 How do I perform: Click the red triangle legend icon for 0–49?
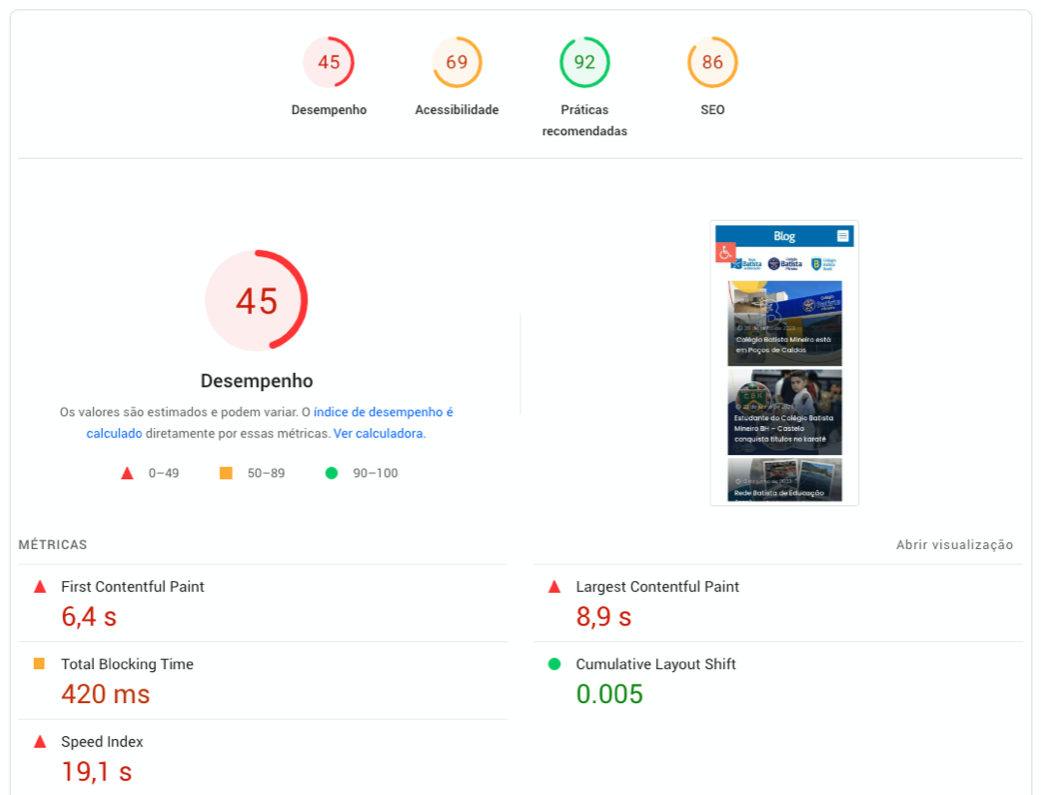(x=127, y=473)
